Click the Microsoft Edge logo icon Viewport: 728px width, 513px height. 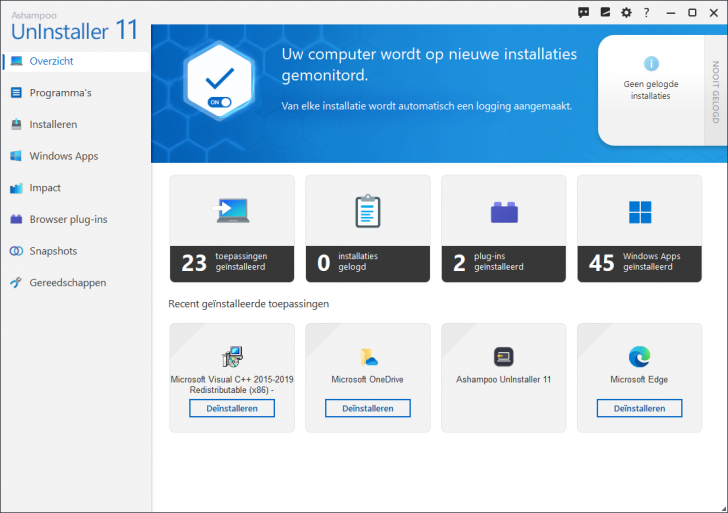639,357
